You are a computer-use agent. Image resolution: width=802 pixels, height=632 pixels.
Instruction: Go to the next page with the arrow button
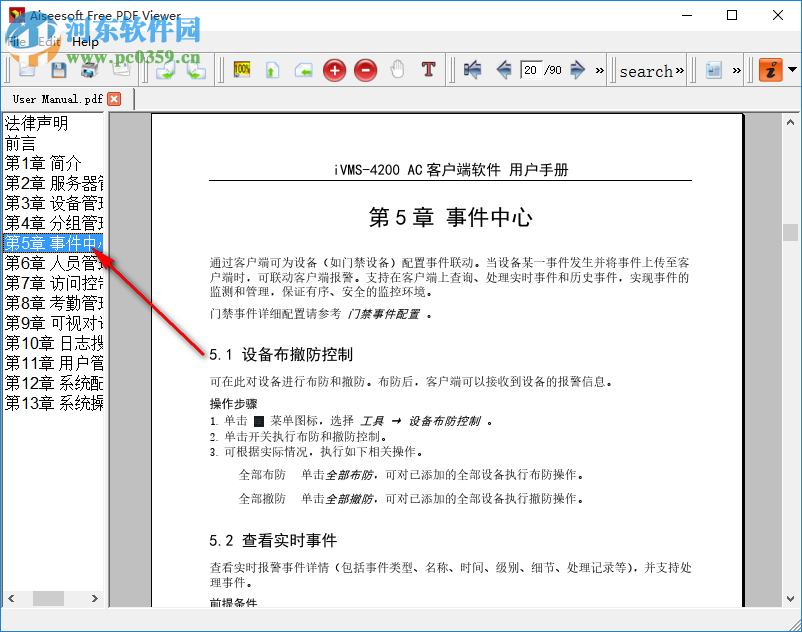[x=577, y=70]
